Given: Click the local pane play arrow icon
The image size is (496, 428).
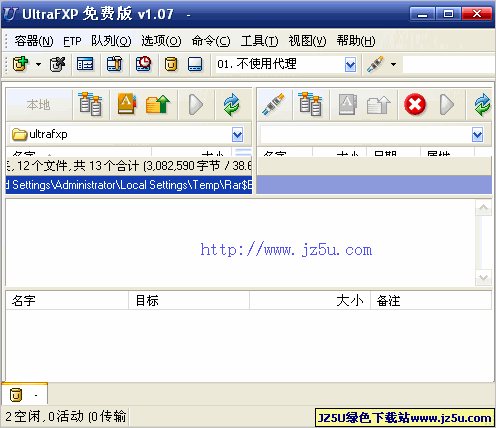Looking at the screenshot, I should point(196,105).
